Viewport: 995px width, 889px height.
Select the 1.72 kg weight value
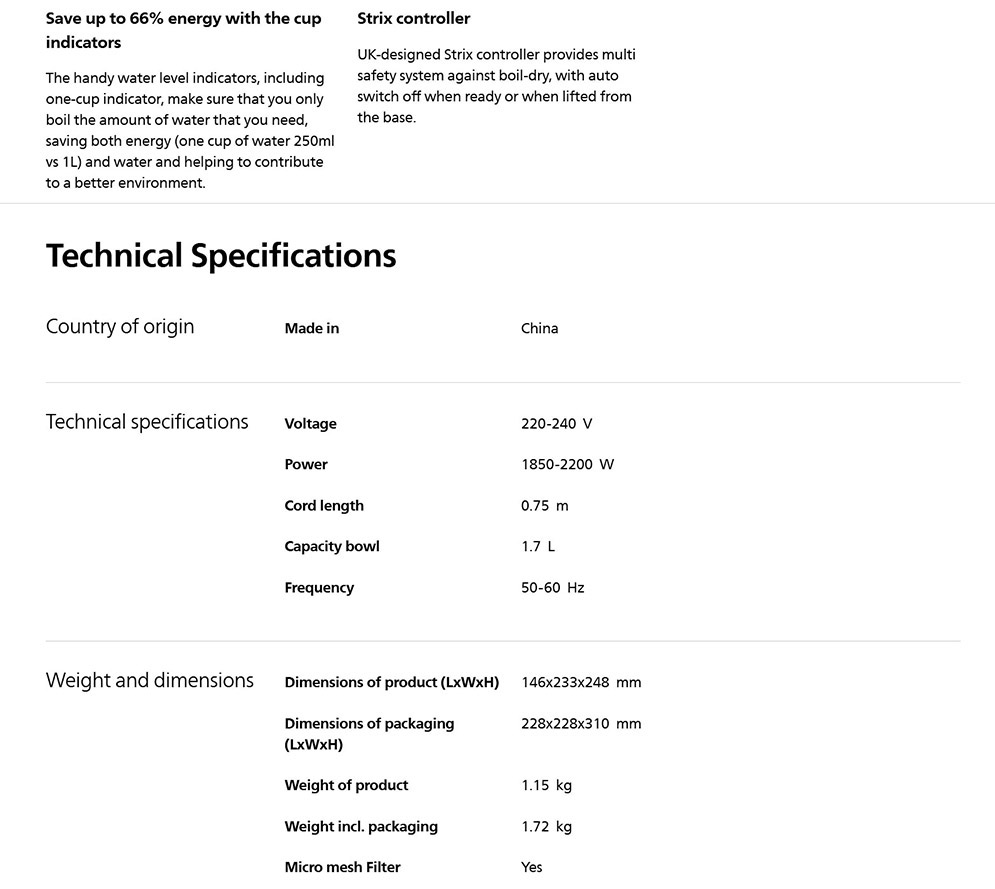click(x=546, y=827)
